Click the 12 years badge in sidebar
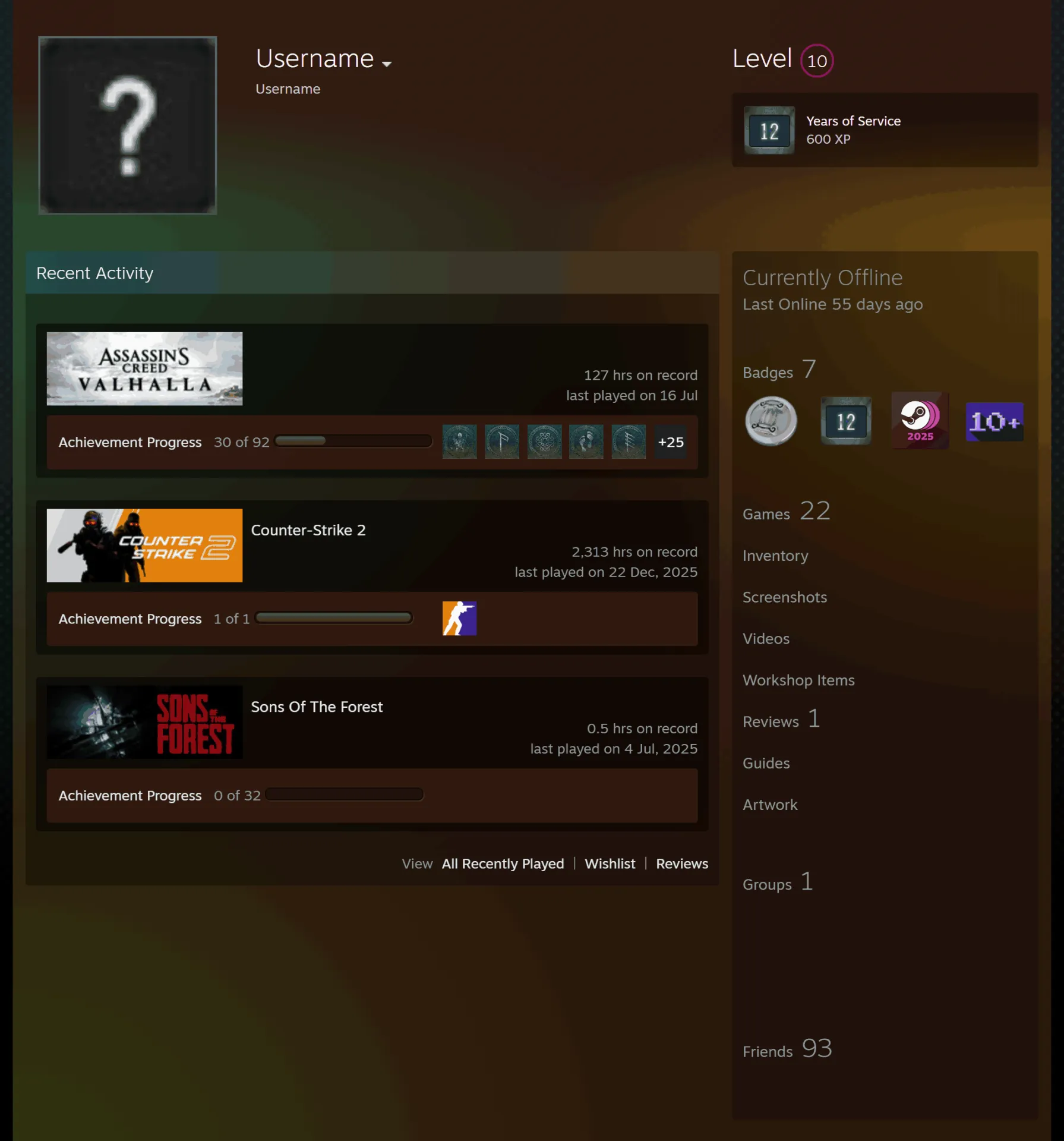 pyautogui.click(x=846, y=421)
